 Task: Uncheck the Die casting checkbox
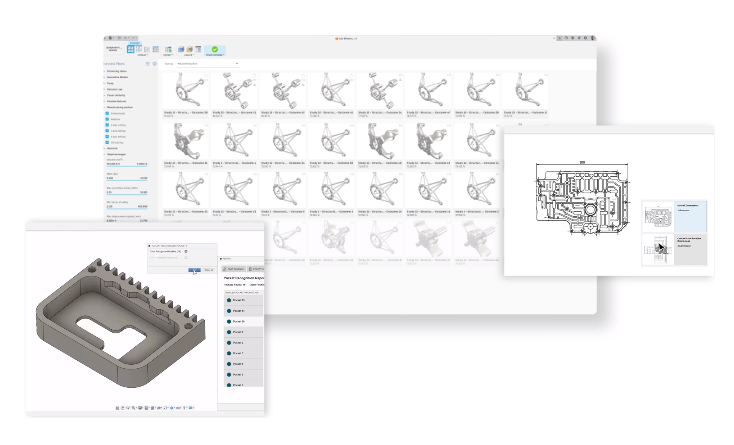tap(107, 142)
